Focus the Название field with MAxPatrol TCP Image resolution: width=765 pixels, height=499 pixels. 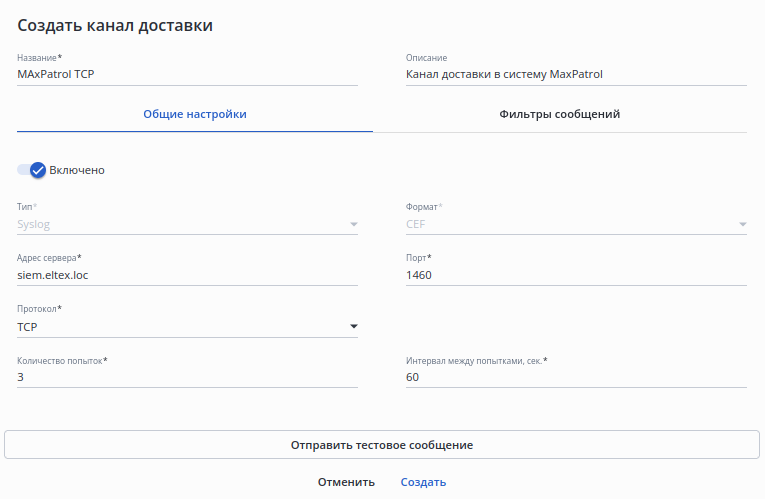[x=187, y=74]
